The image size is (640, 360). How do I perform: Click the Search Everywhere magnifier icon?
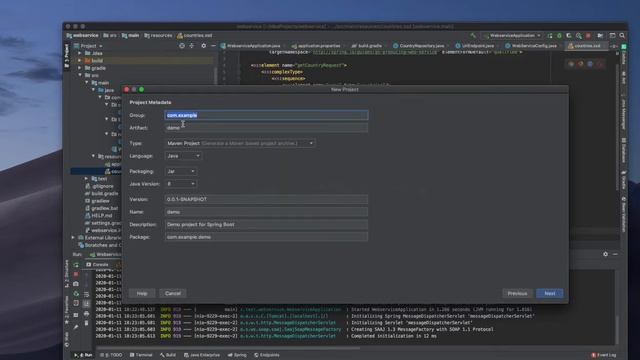[x=622, y=36]
